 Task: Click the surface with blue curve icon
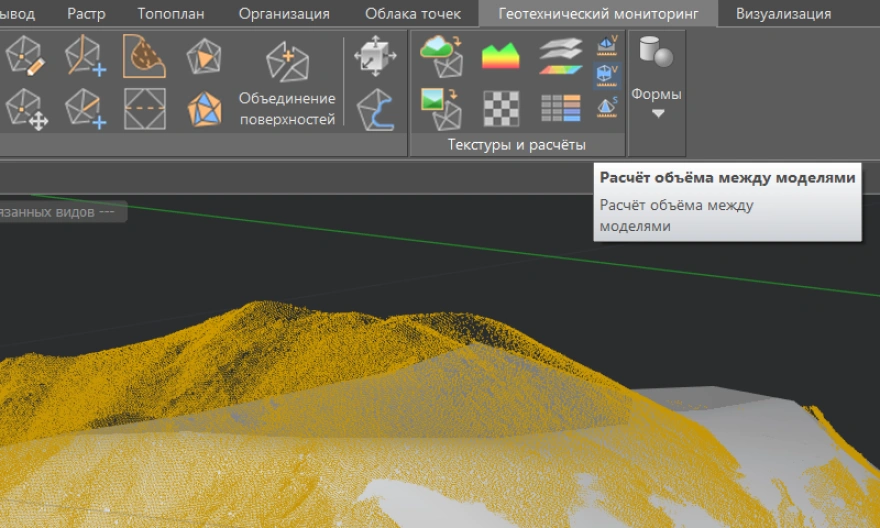point(376,108)
